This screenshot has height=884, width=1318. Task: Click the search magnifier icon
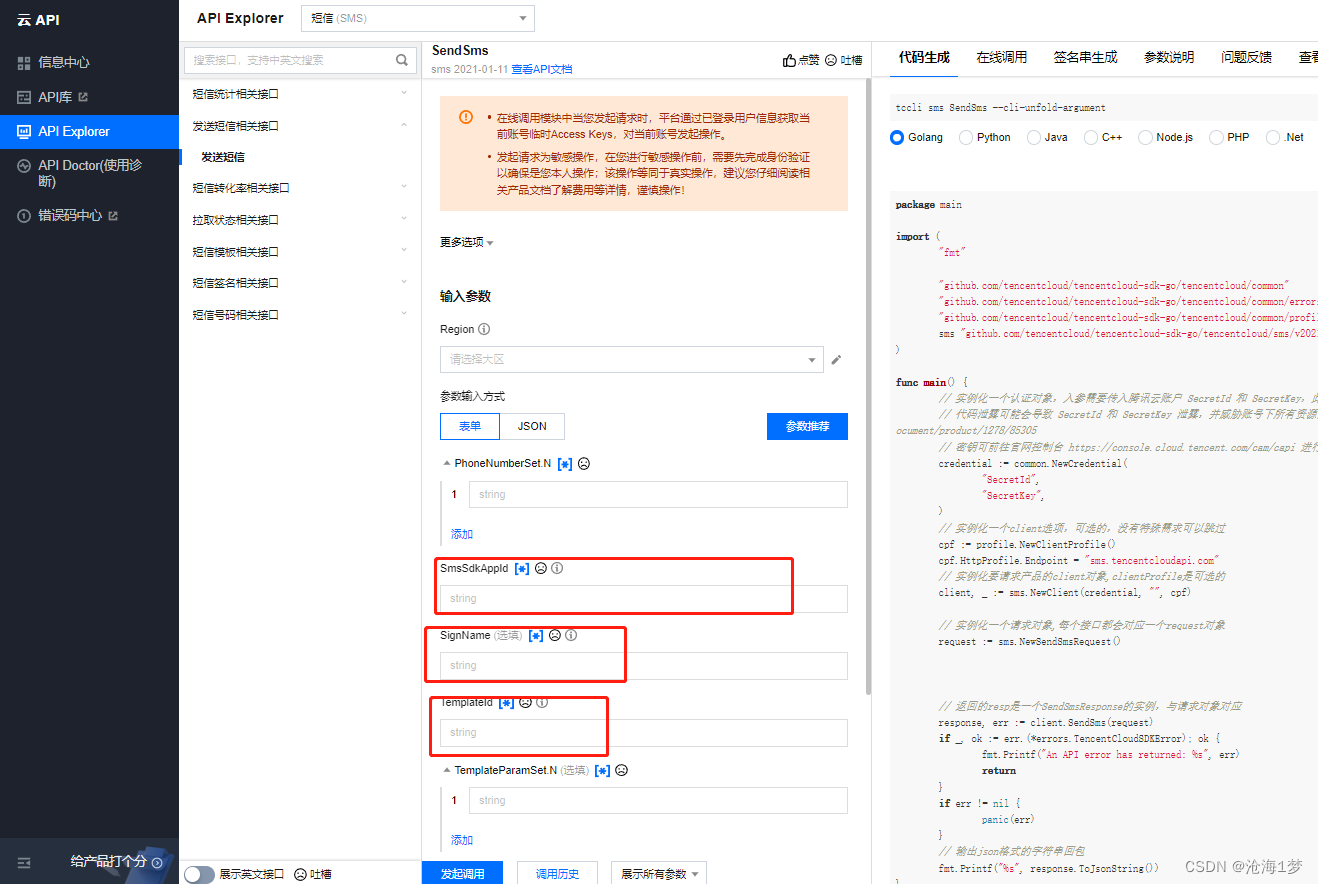(403, 60)
